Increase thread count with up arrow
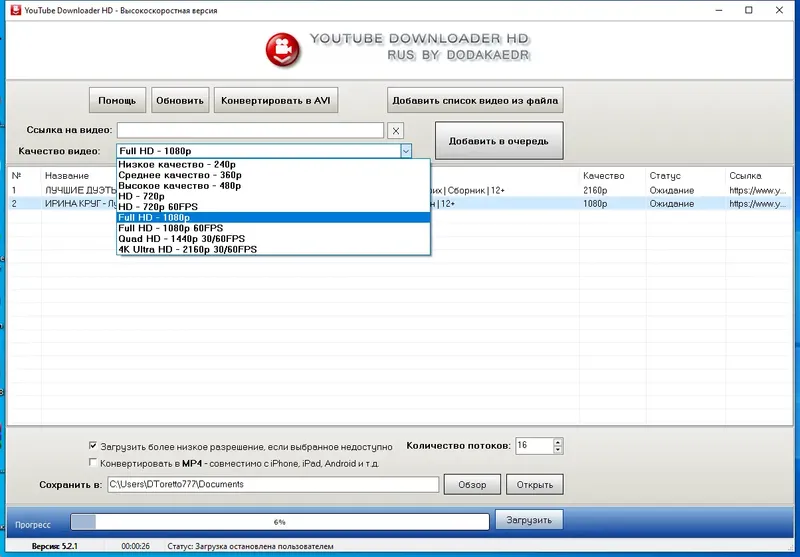The image size is (800, 557). coord(558,442)
